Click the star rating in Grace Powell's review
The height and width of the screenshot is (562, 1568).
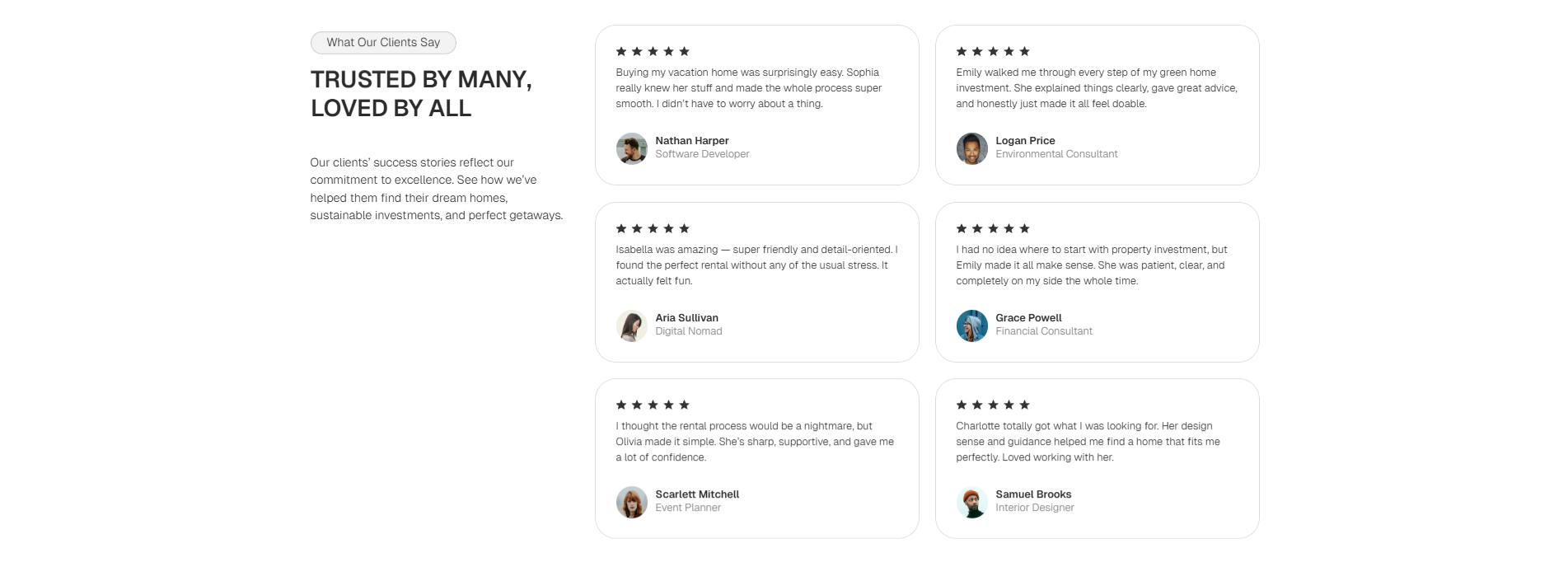993,228
